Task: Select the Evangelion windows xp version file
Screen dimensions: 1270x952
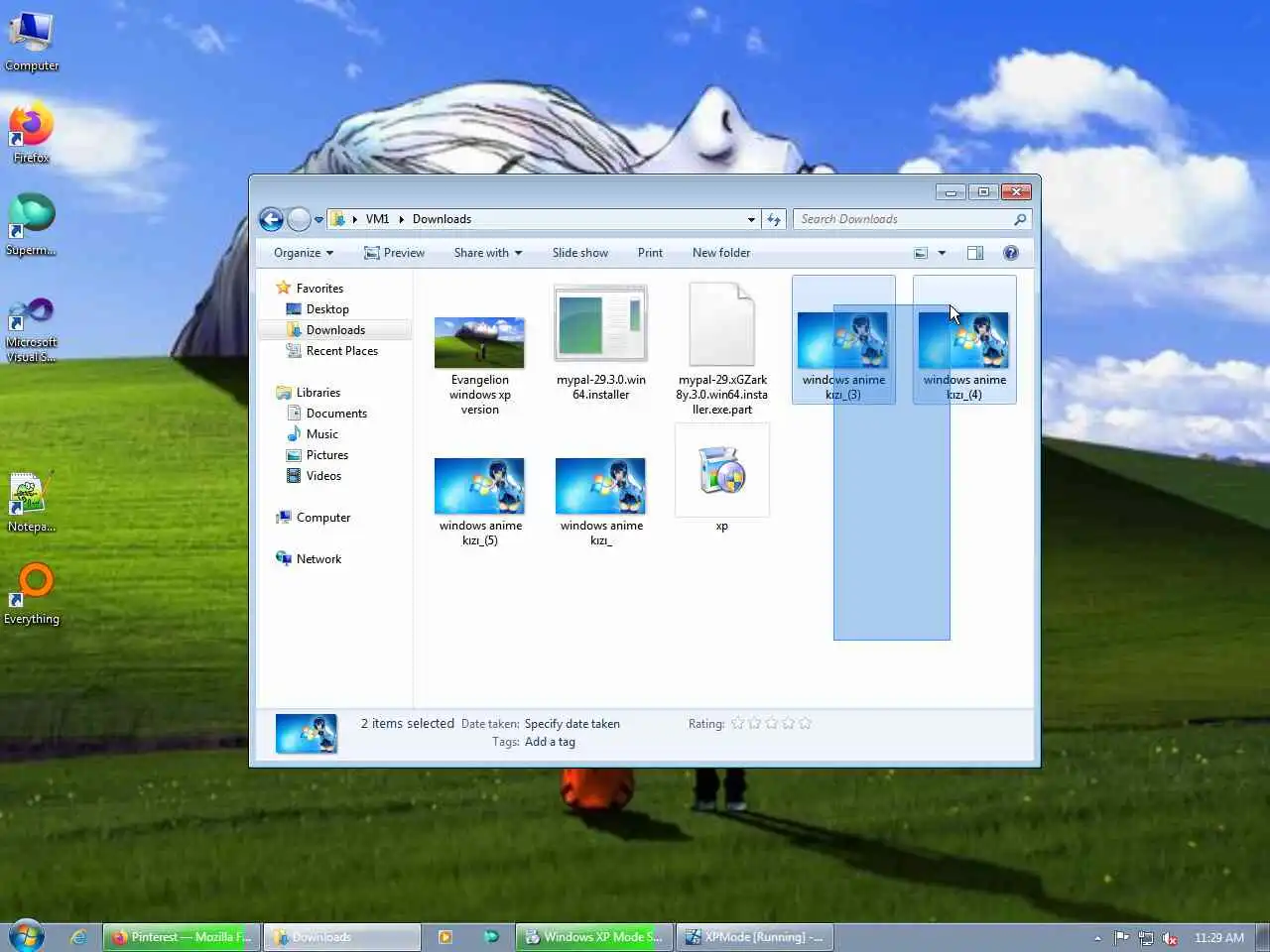Action: 479,364
